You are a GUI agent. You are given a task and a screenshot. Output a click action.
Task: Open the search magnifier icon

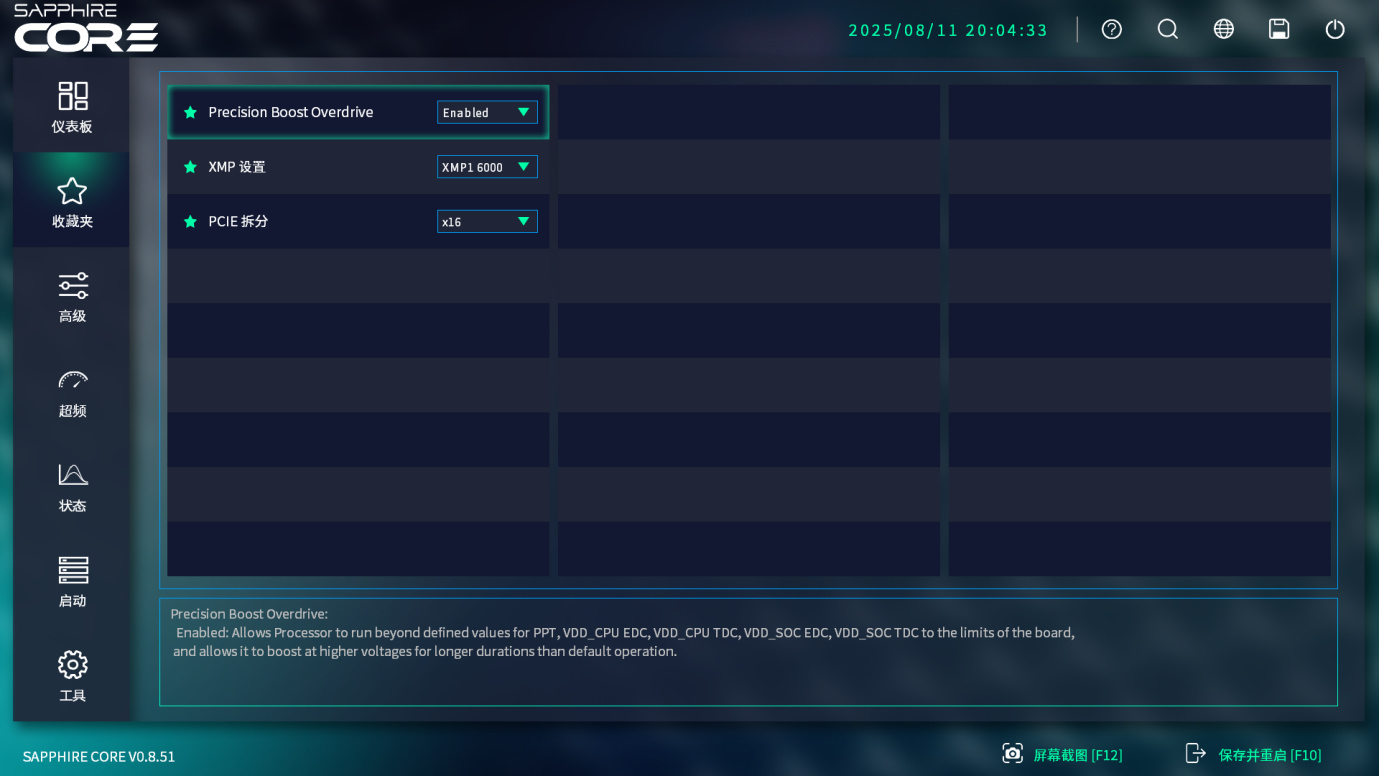click(x=1168, y=29)
